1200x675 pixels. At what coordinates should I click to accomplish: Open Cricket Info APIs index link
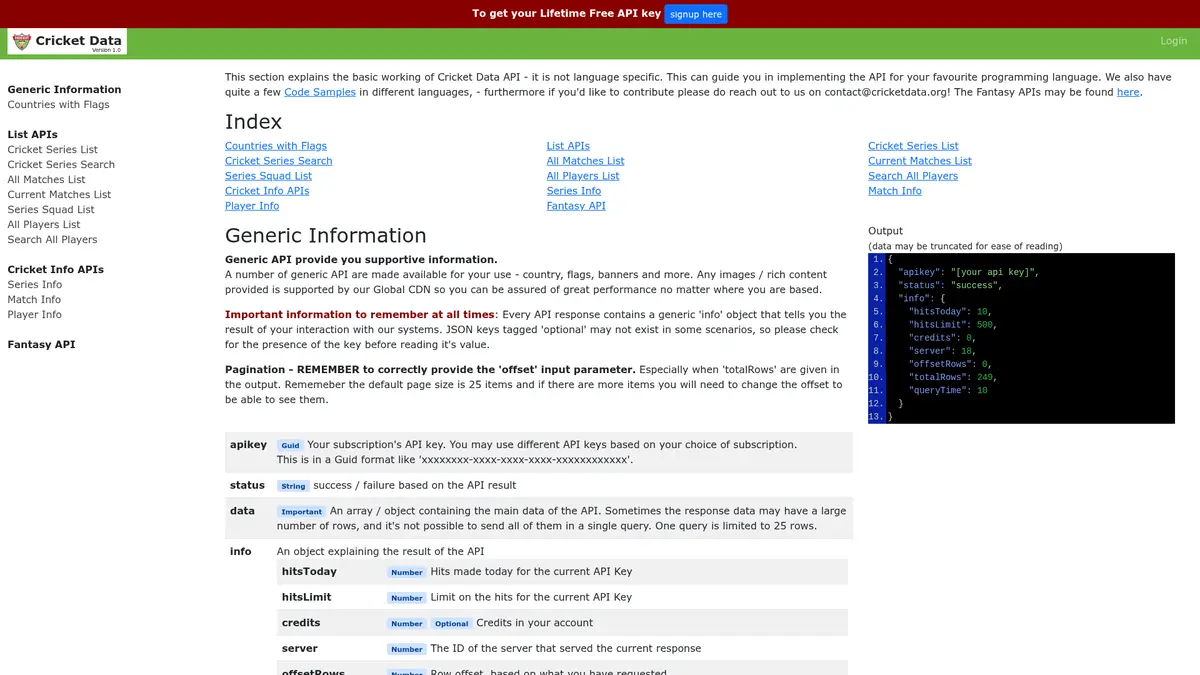(267, 191)
